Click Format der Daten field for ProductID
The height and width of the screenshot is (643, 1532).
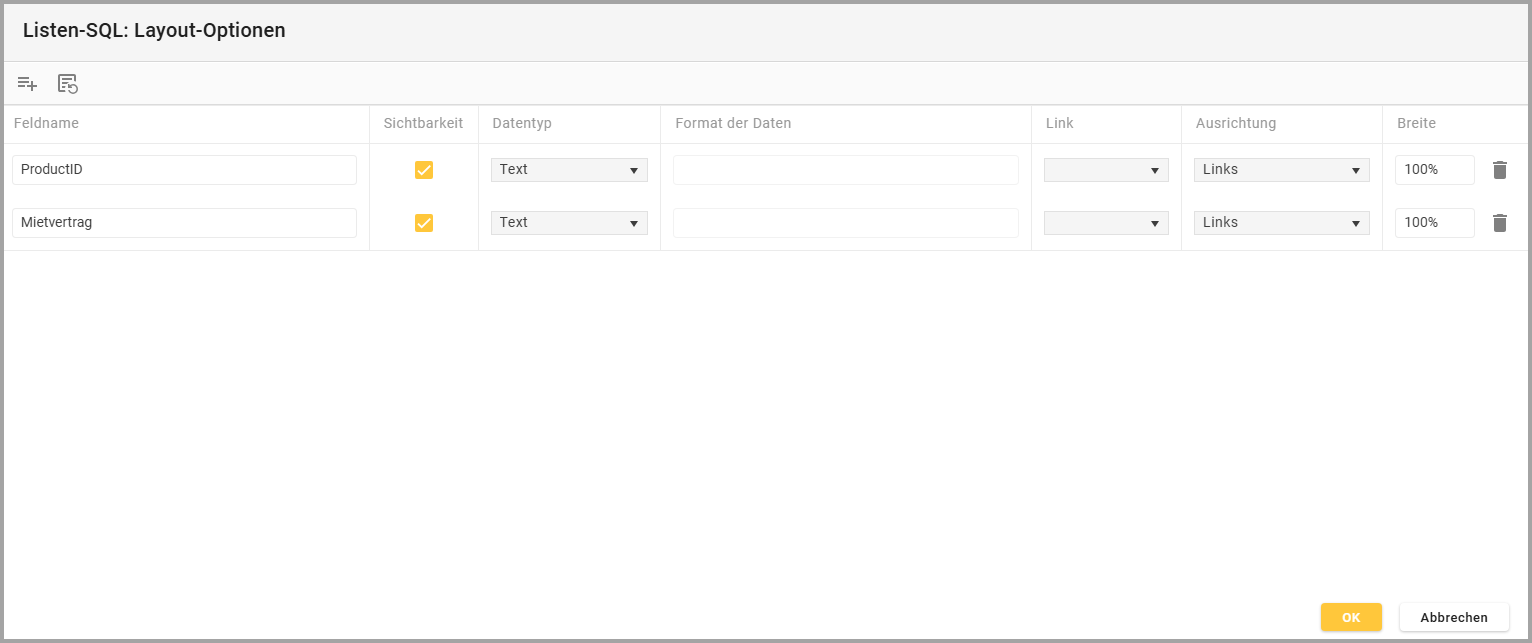(845, 170)
